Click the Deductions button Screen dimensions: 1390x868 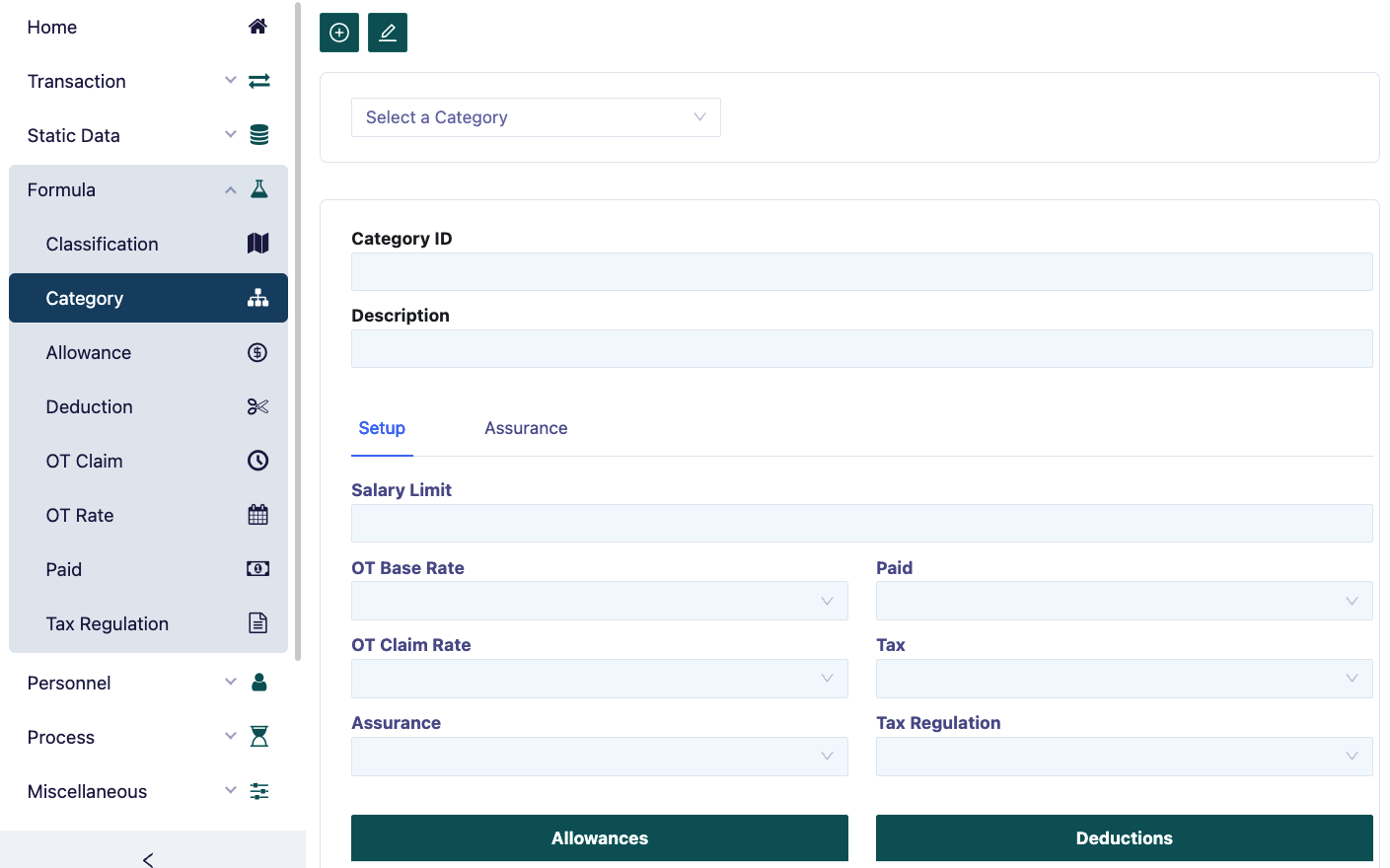click(1124, 837)
